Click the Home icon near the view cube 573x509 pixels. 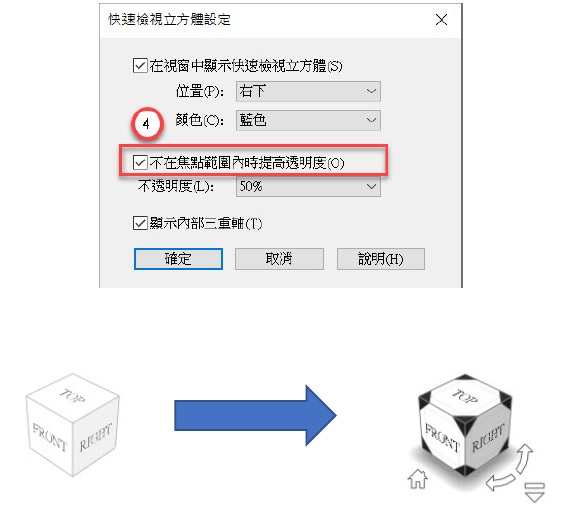[418, 479]
